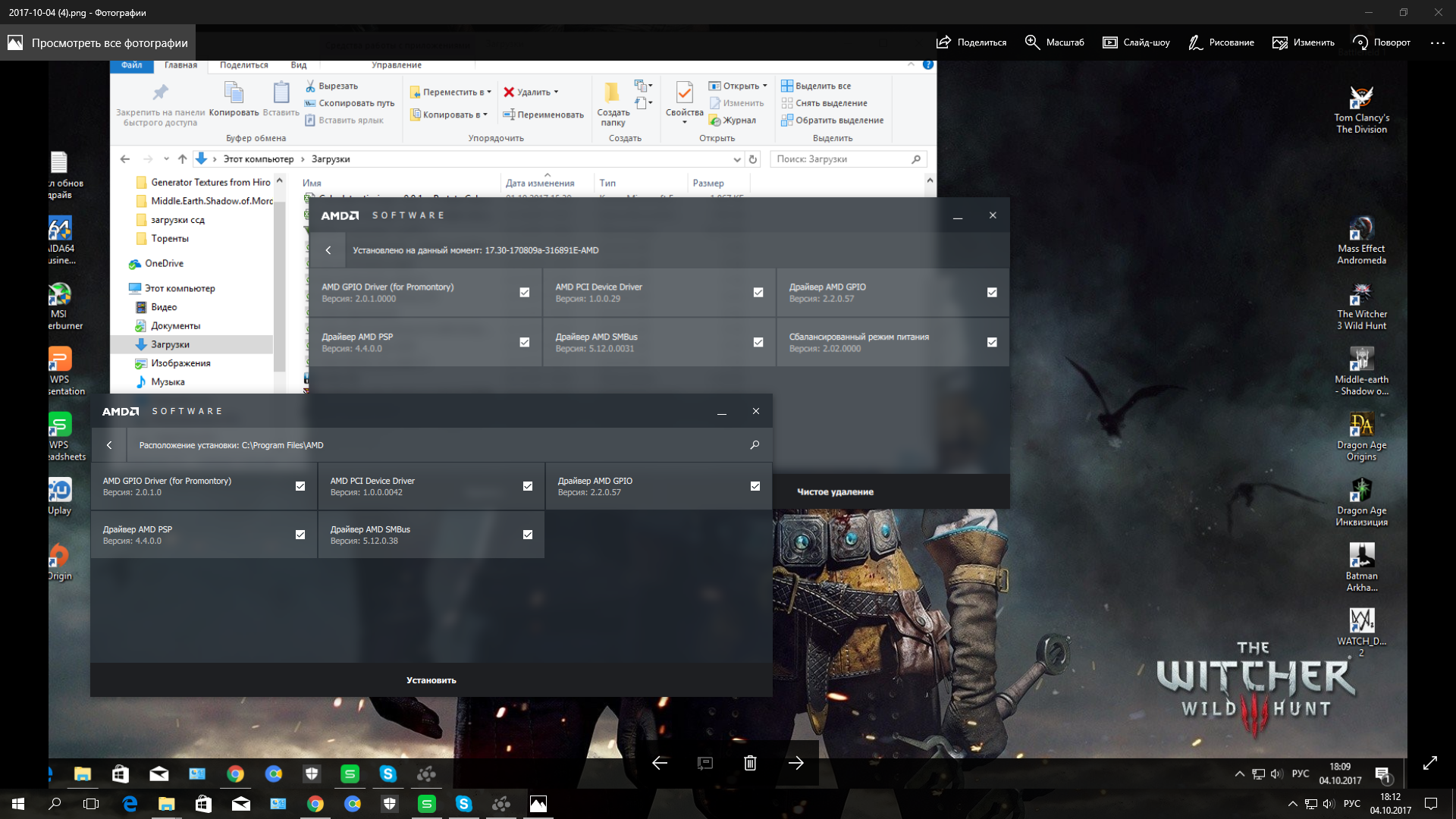Click the Rotate image icon

(1360, 42)
